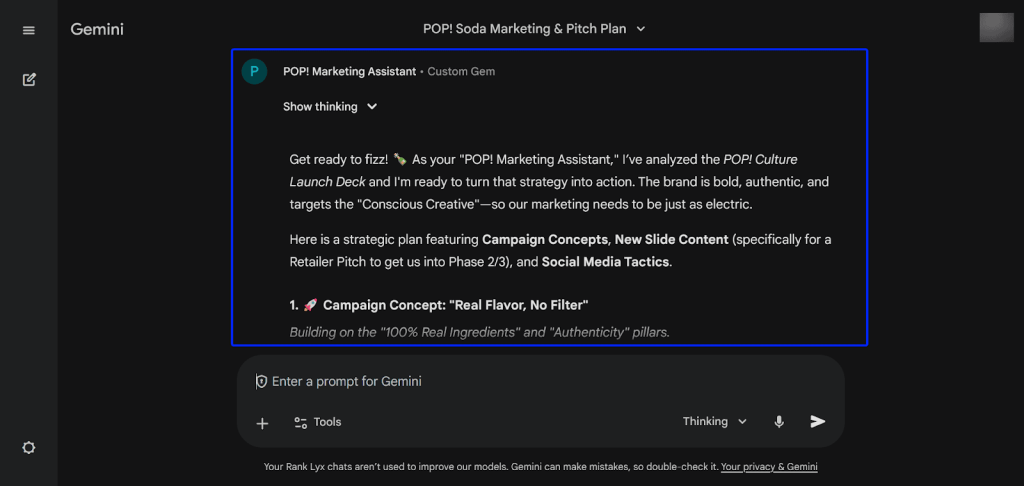The height and width of the screenshot is (486, 1024).
Task: Click the POP! Marketing Assistant name
Action: click(x=349, y=72)
